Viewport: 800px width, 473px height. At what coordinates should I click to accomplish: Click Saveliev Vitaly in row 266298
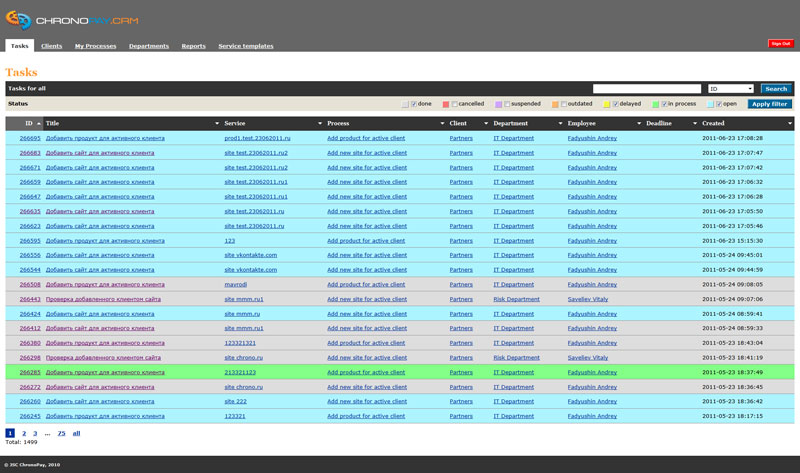click(x=588, y=358)
